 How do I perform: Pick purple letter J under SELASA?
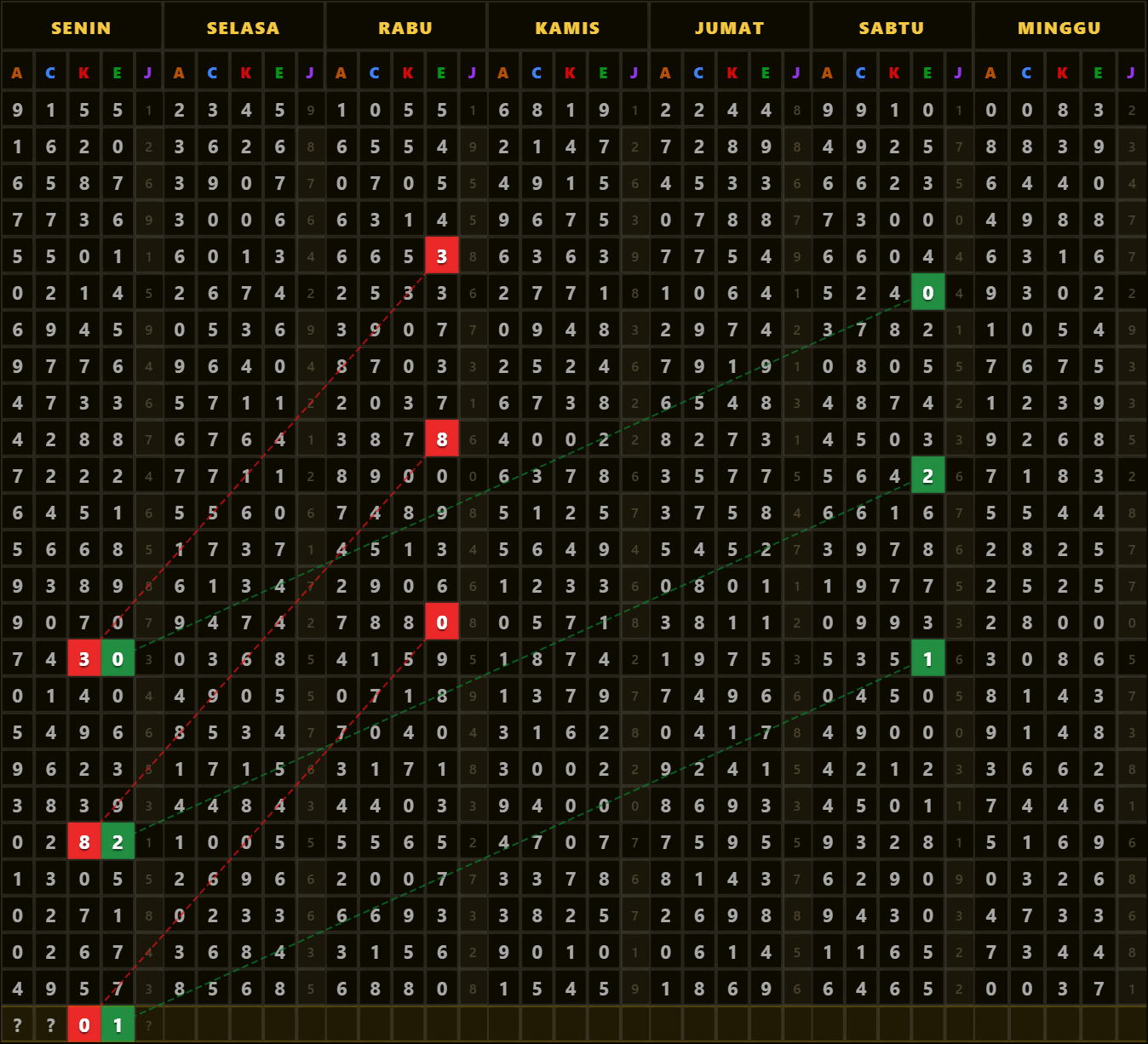pos(310,73)
